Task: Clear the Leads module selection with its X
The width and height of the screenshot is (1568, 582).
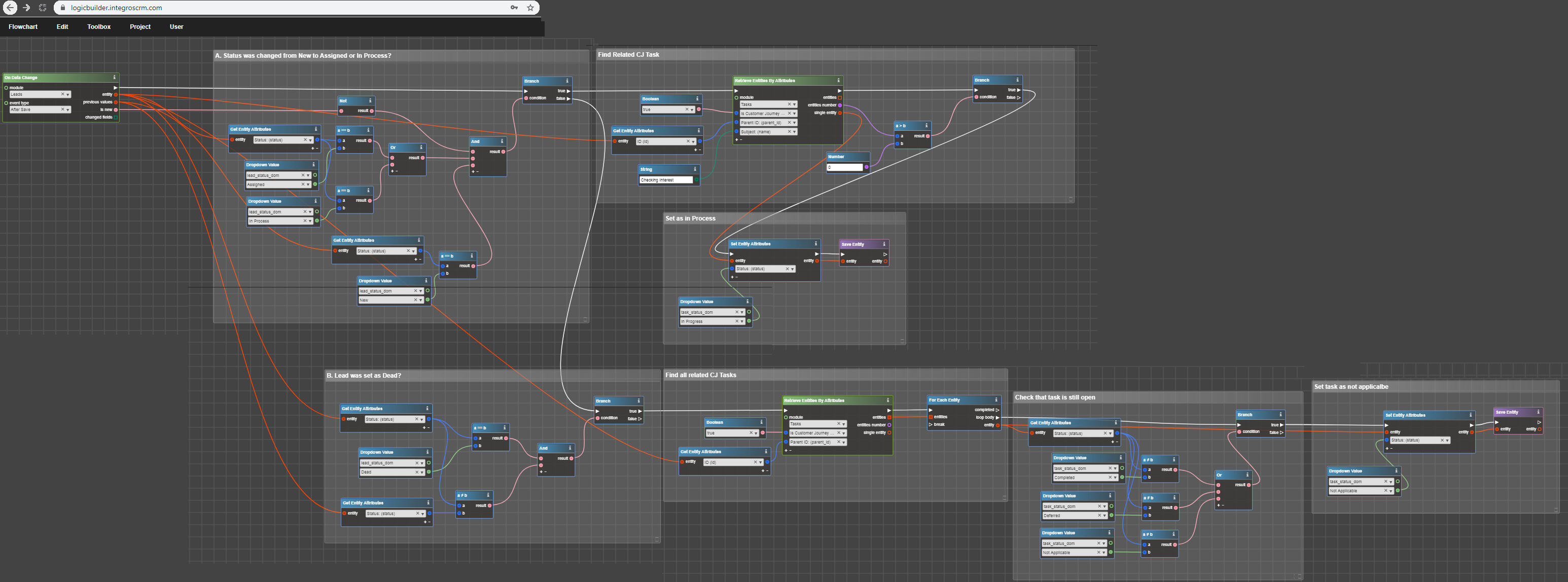Action: [62, 94]
